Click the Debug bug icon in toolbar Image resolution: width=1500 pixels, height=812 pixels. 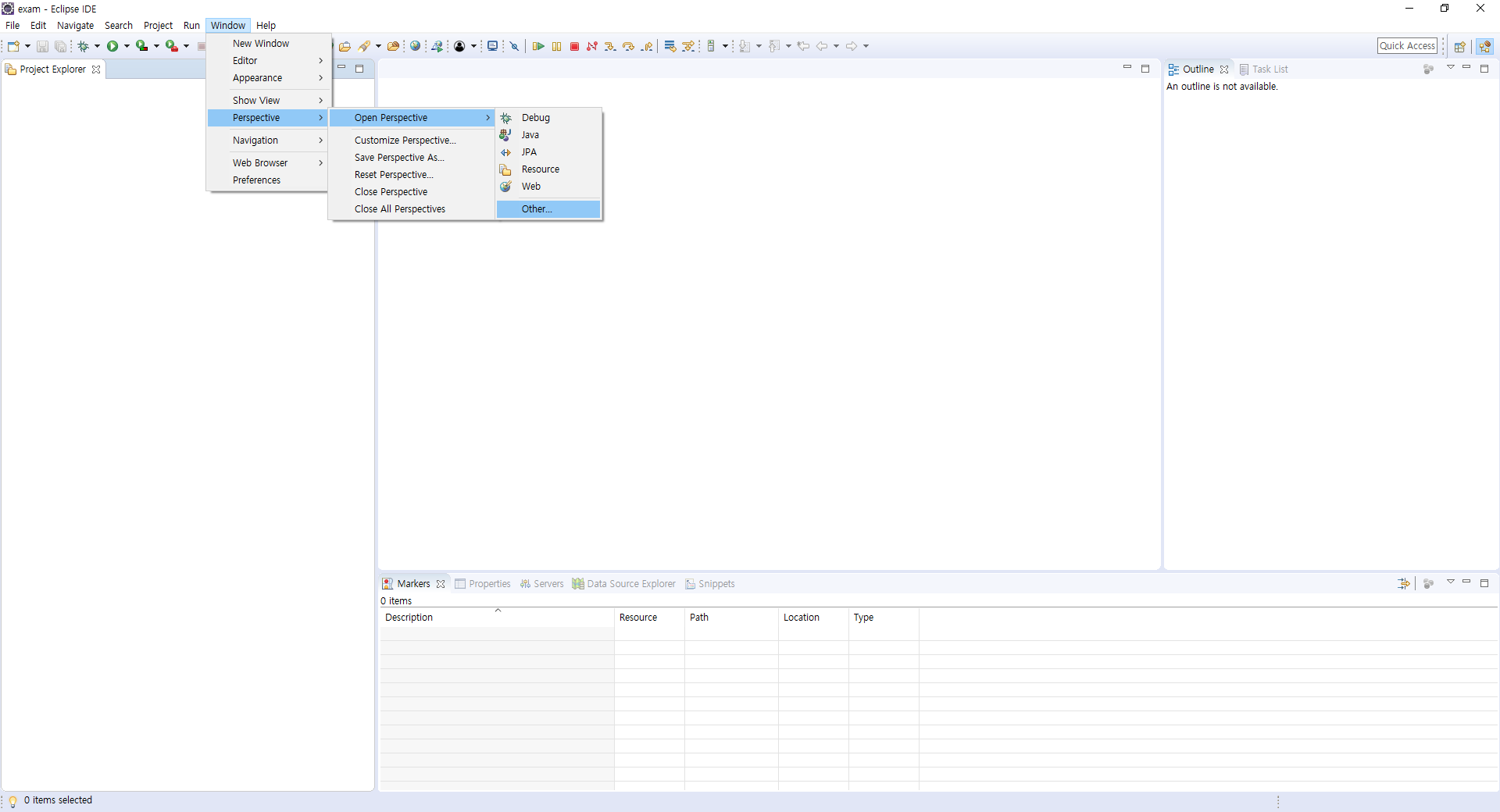tap(83, 46)
